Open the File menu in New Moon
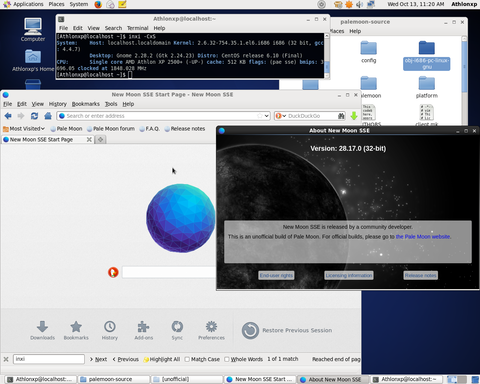 [7, 104]
